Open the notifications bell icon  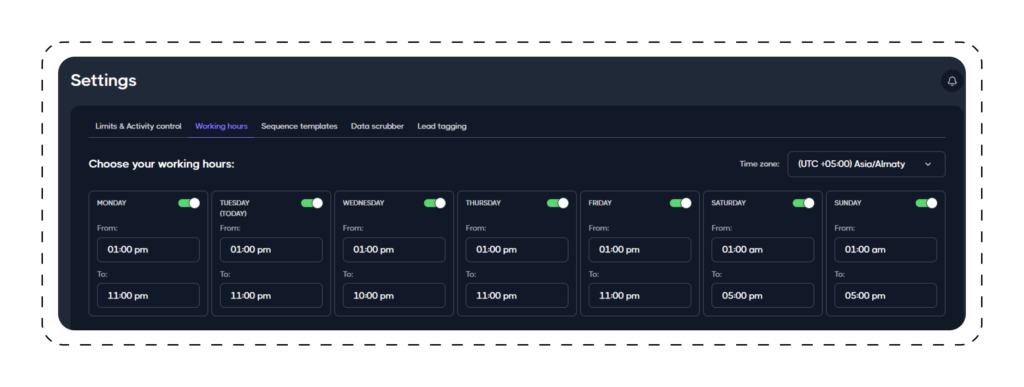click(952, 81)
